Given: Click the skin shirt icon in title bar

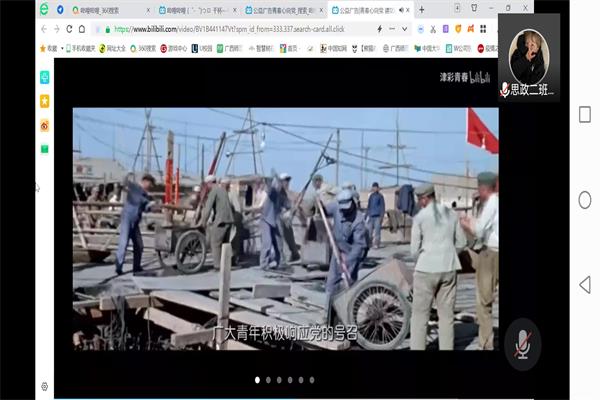Looking at the screenshot, I should tap(474, 8).
